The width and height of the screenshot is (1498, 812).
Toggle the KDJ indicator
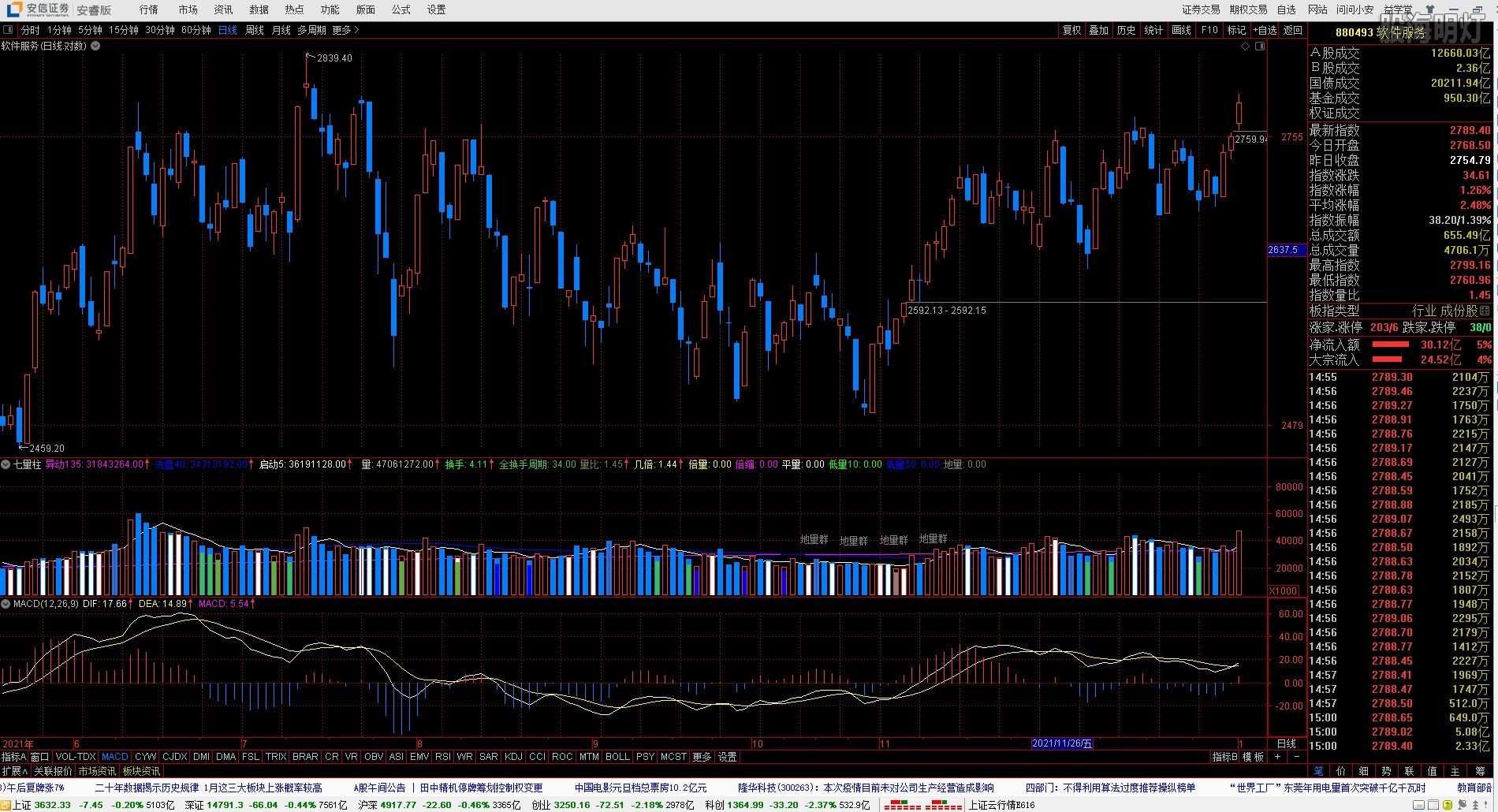(x=513, y=757)
